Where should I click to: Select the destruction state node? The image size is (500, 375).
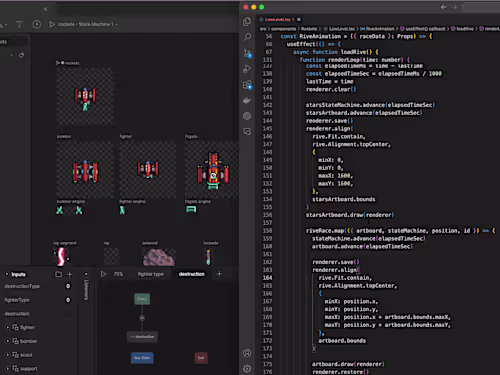[142, 337]
